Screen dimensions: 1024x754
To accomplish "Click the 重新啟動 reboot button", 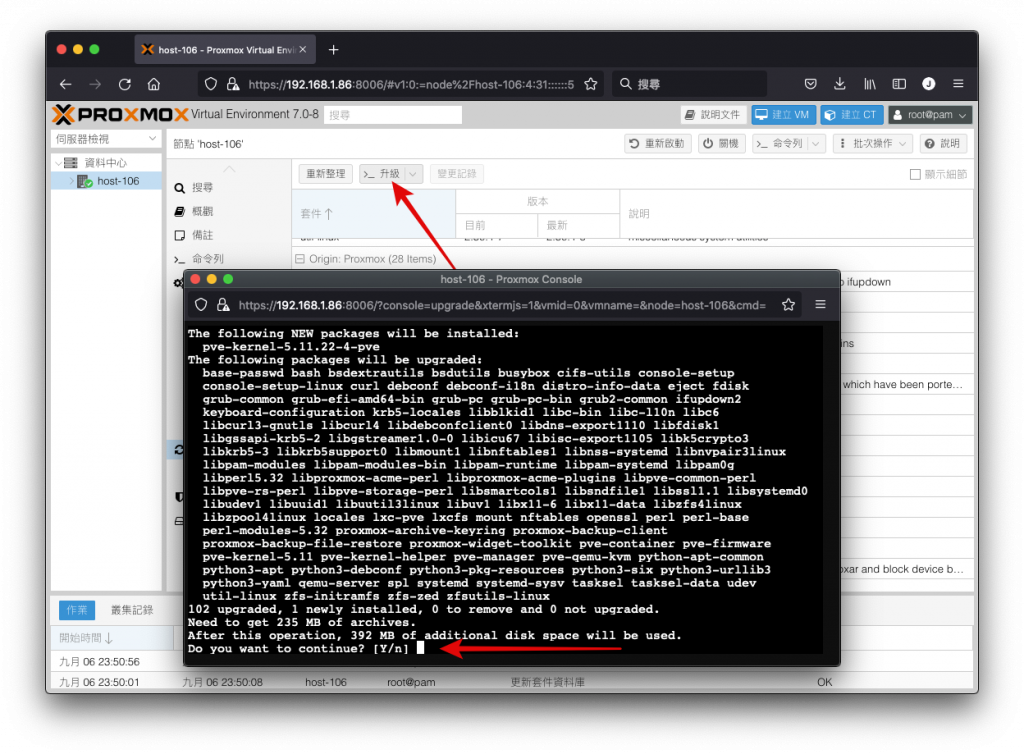I will point(657,144).
